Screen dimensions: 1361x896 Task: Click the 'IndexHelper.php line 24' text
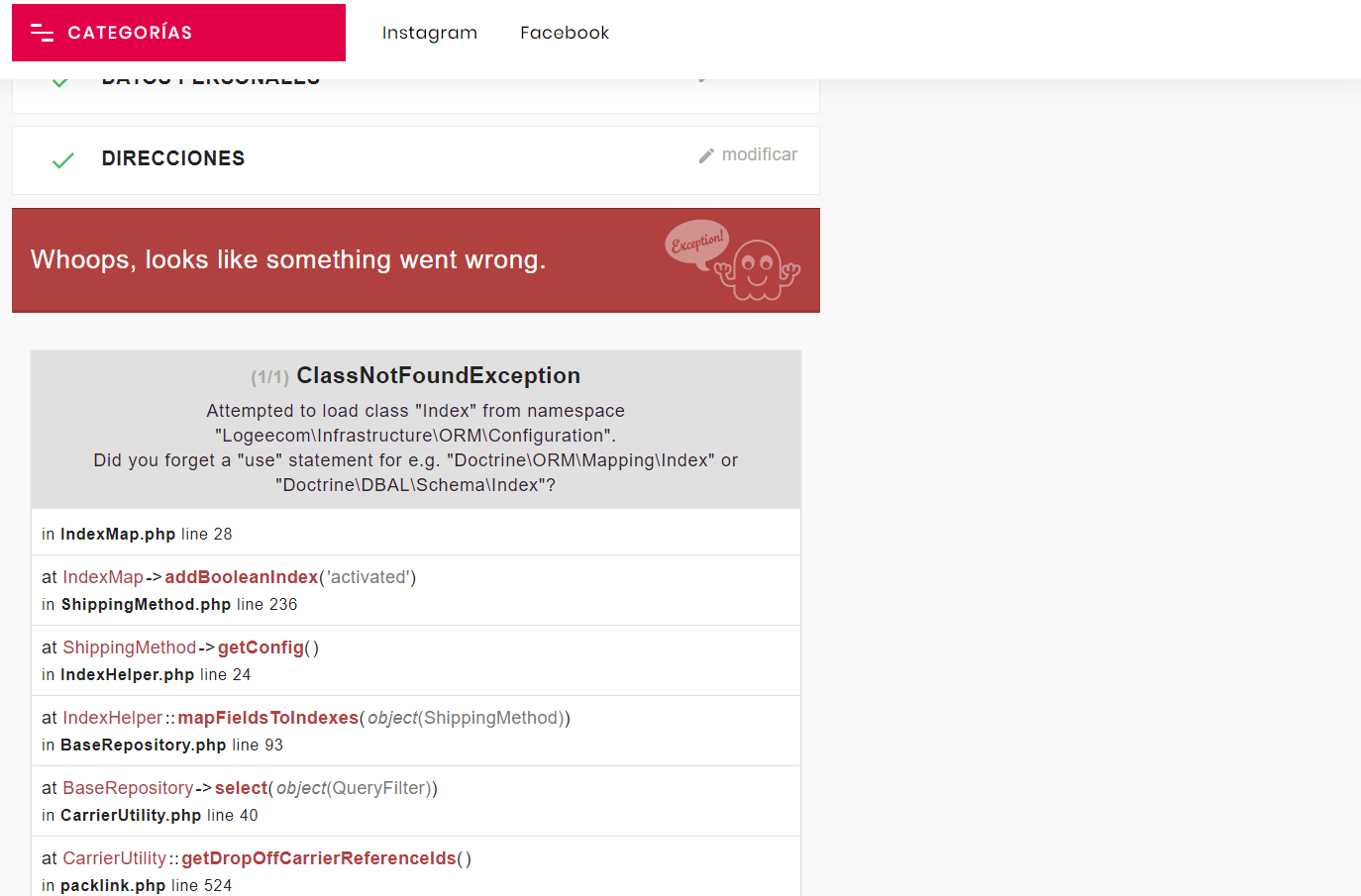coord(156,674)
